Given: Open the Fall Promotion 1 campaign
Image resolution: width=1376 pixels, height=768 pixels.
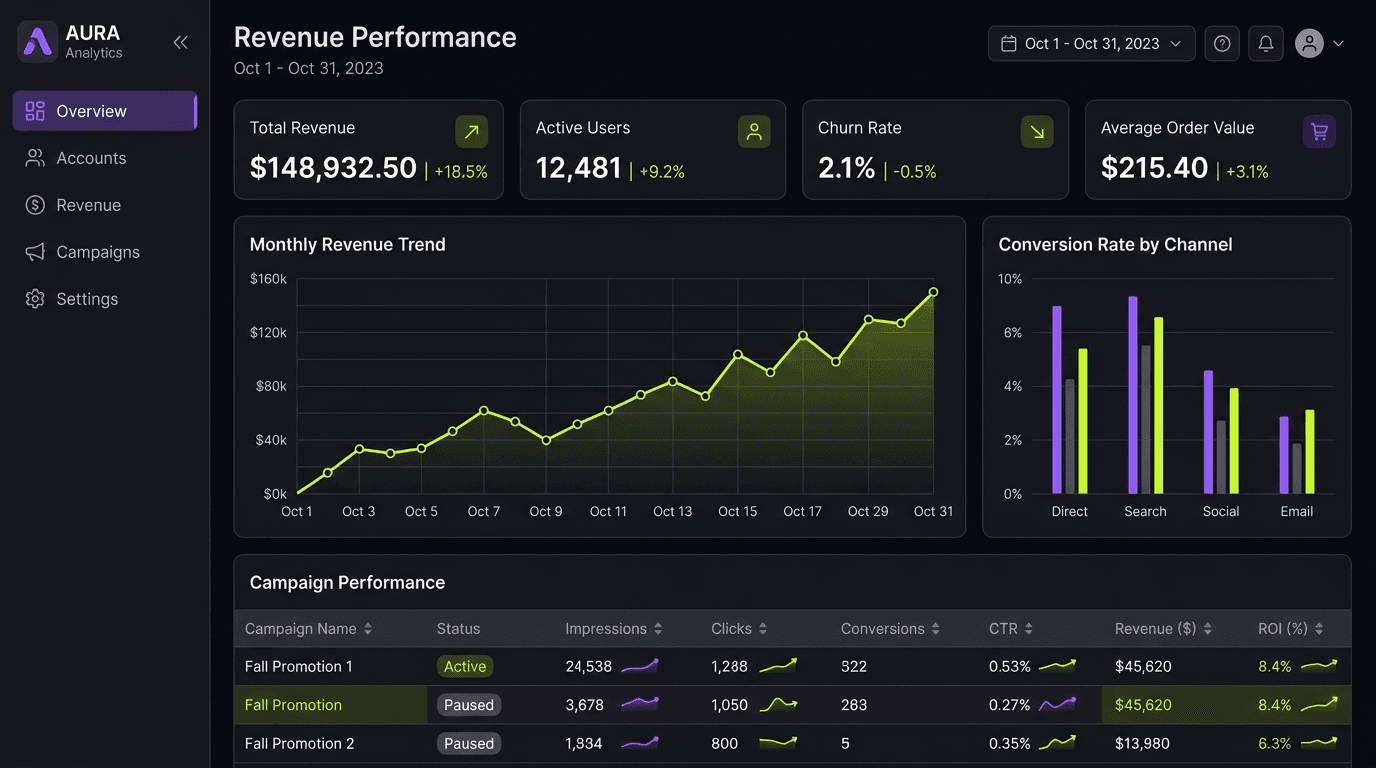Looking at the screenshot, I should [299, 666].
